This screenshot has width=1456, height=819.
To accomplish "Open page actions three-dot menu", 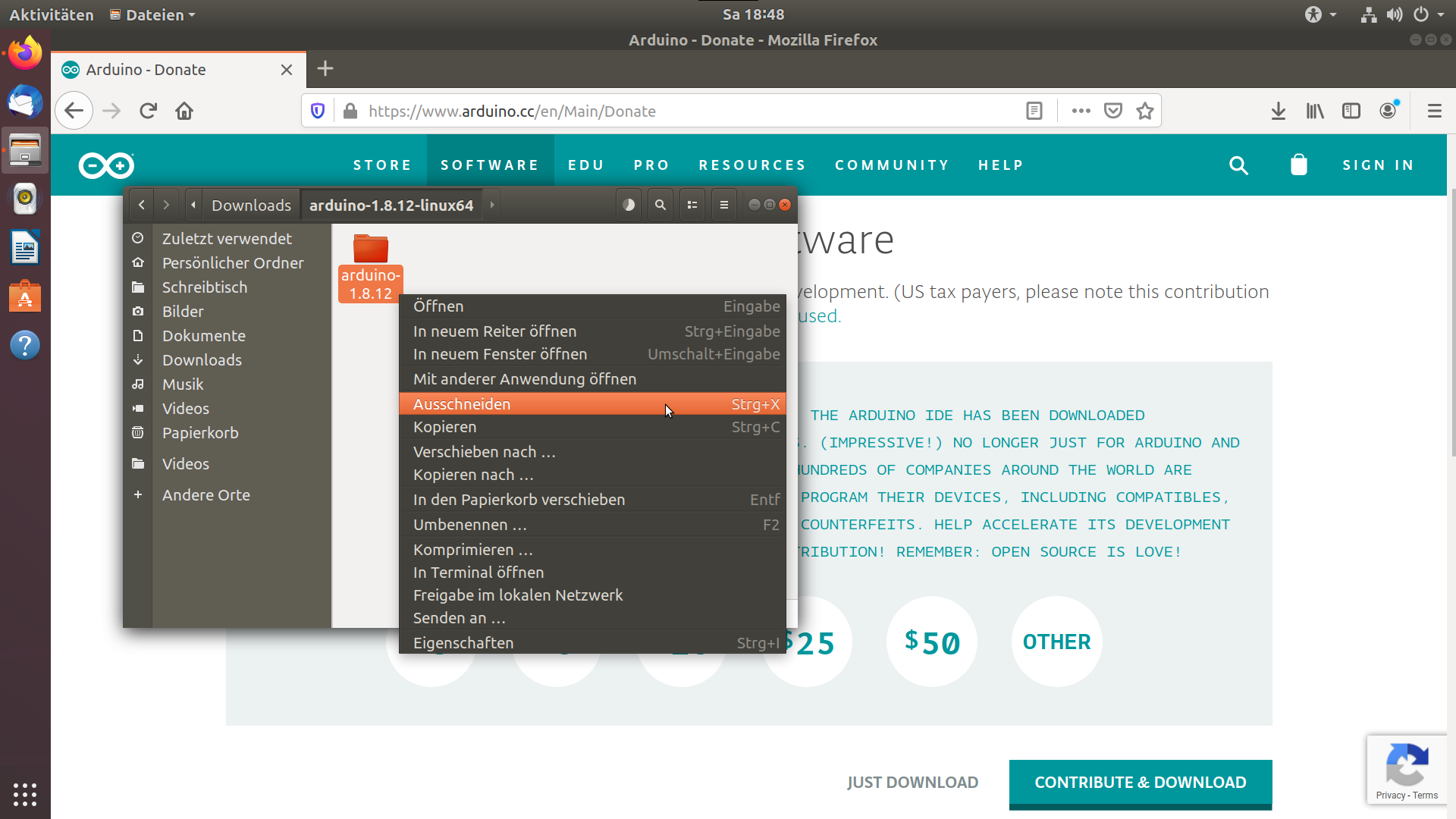I will pos(1081,111).
